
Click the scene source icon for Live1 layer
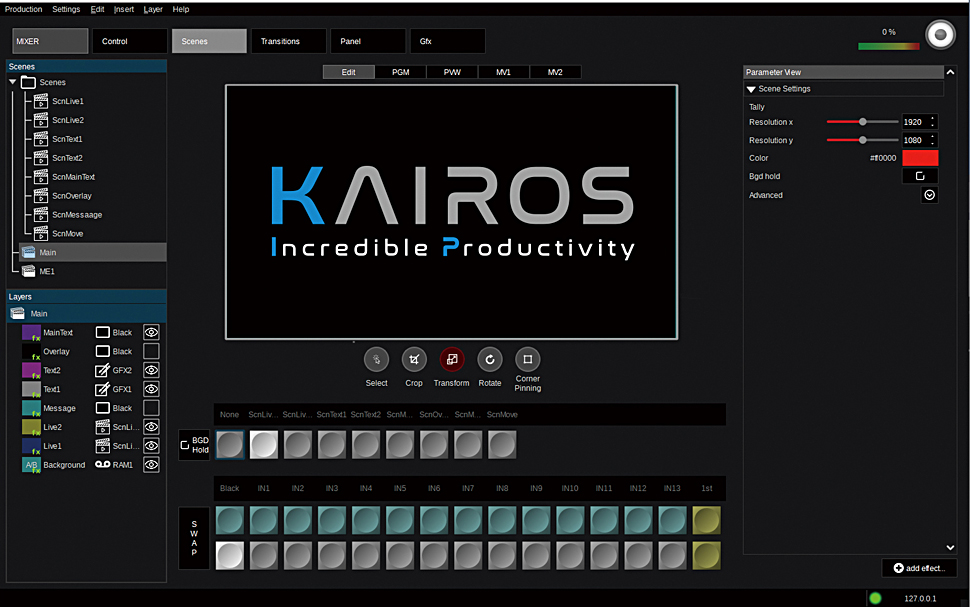[x=103, y=446]
